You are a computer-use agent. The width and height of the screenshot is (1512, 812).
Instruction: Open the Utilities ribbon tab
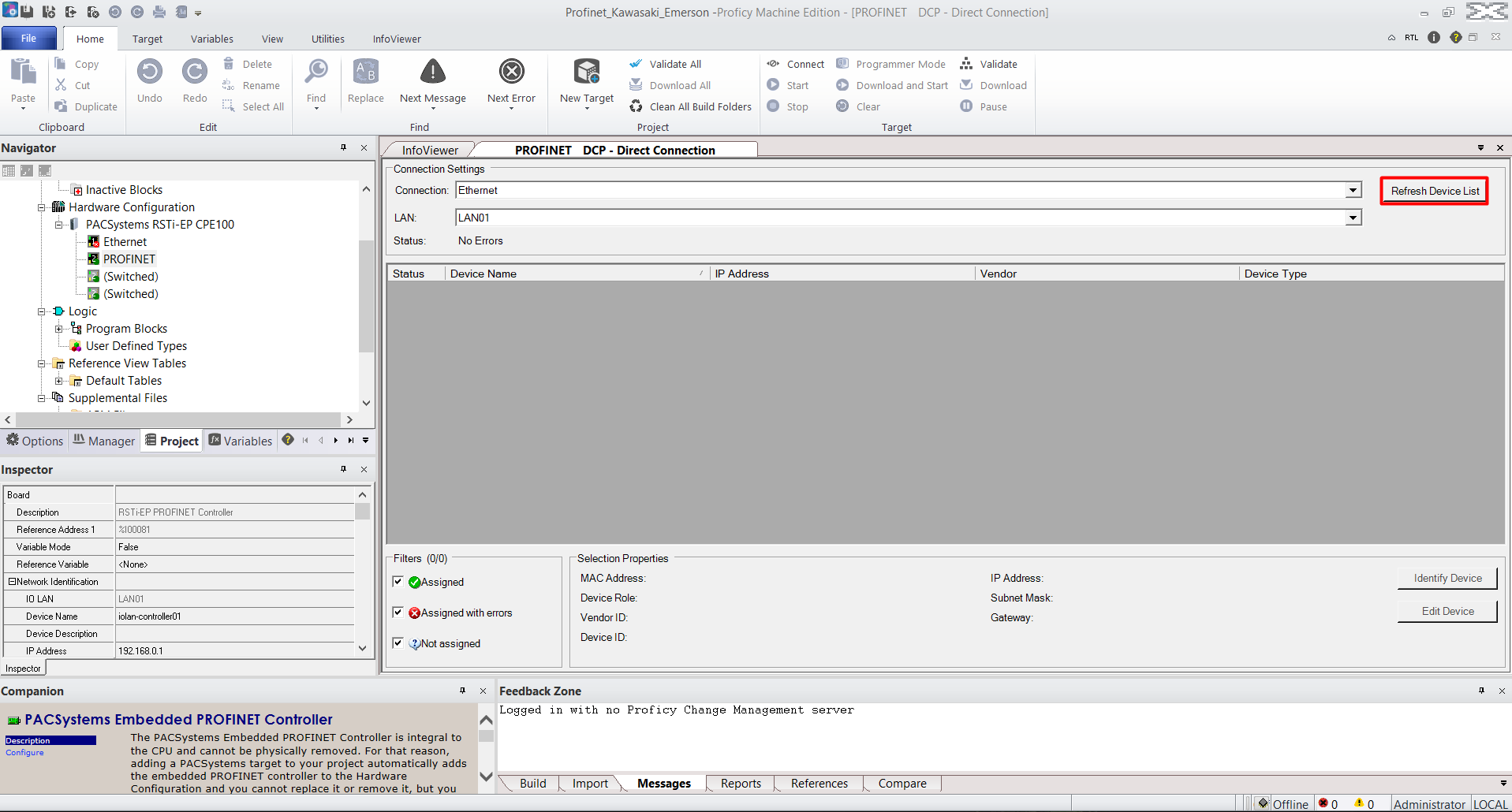click(x=328, y=39)
